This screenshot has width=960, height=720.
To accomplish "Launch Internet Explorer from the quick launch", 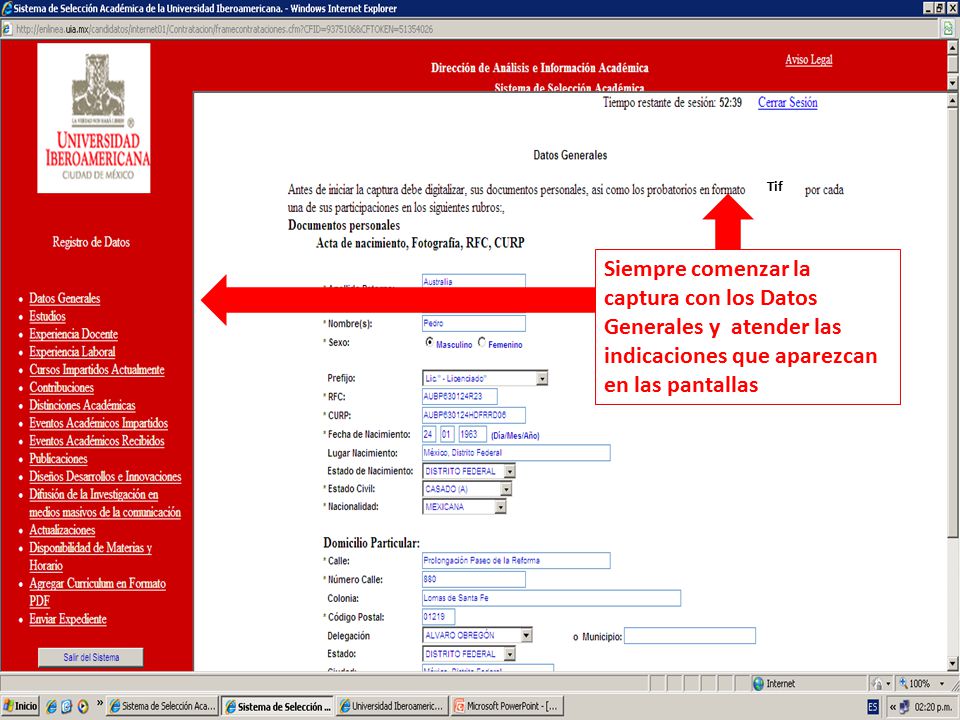I will (51, 706).
